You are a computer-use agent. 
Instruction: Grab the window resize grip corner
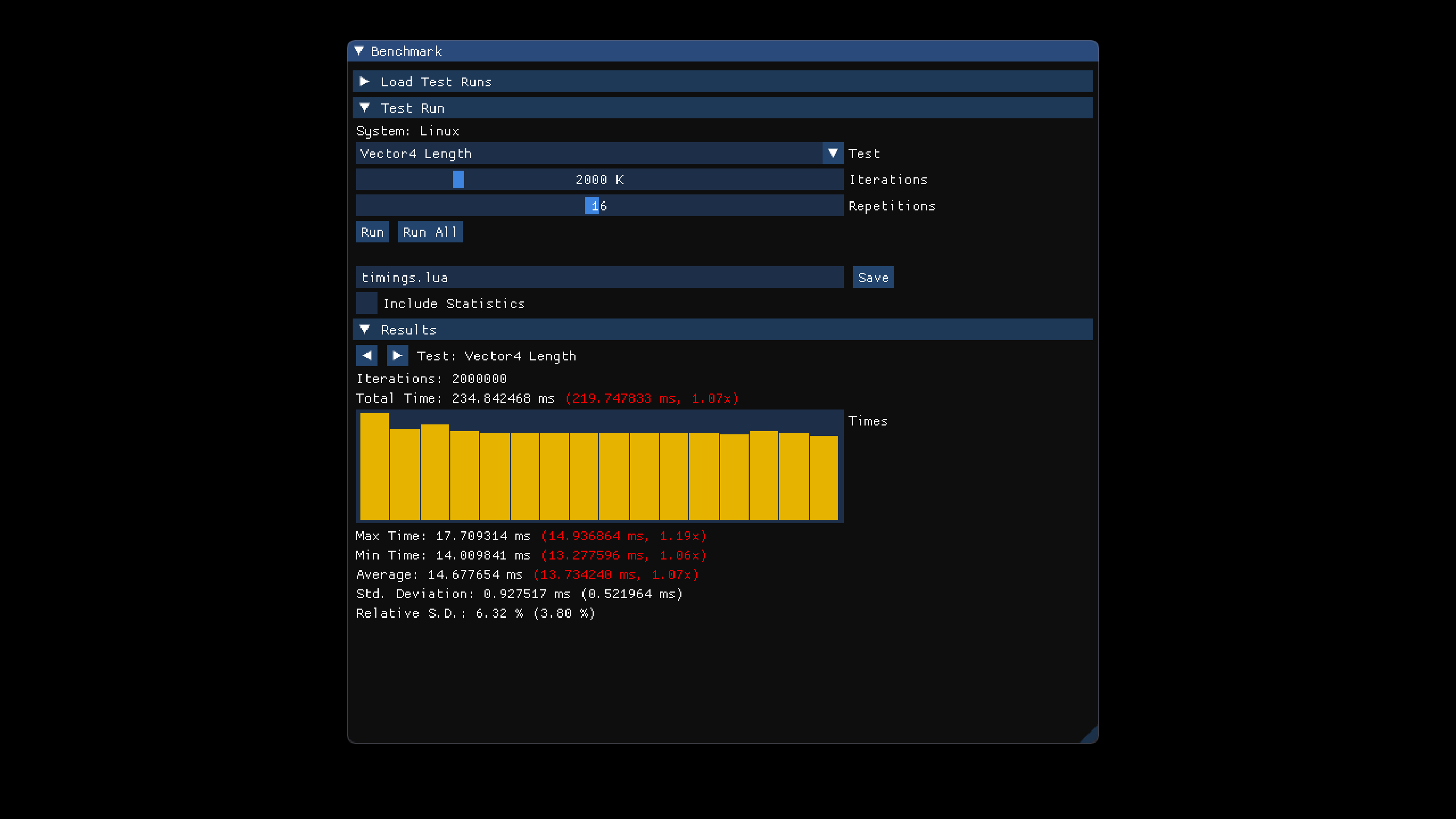(x=1091, y=736)
